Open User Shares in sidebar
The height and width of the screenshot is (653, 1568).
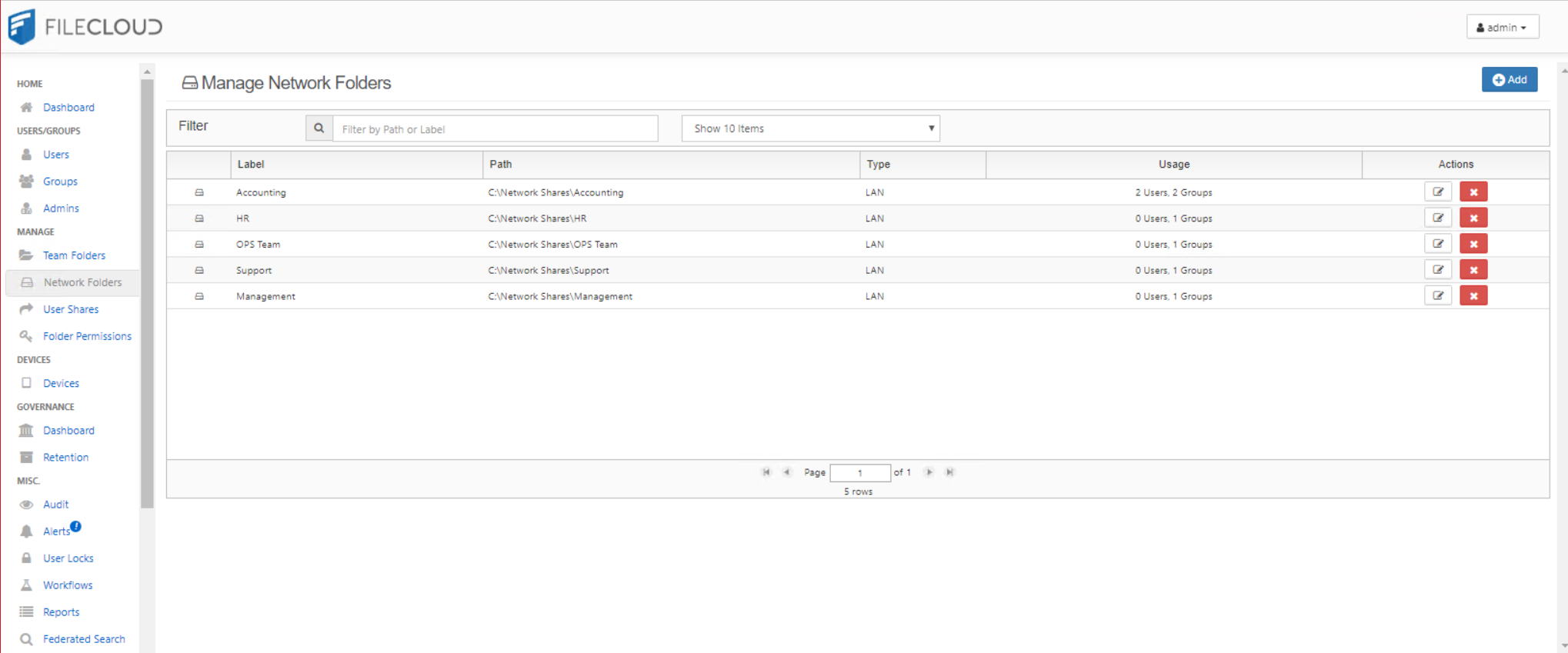(71, 309)
